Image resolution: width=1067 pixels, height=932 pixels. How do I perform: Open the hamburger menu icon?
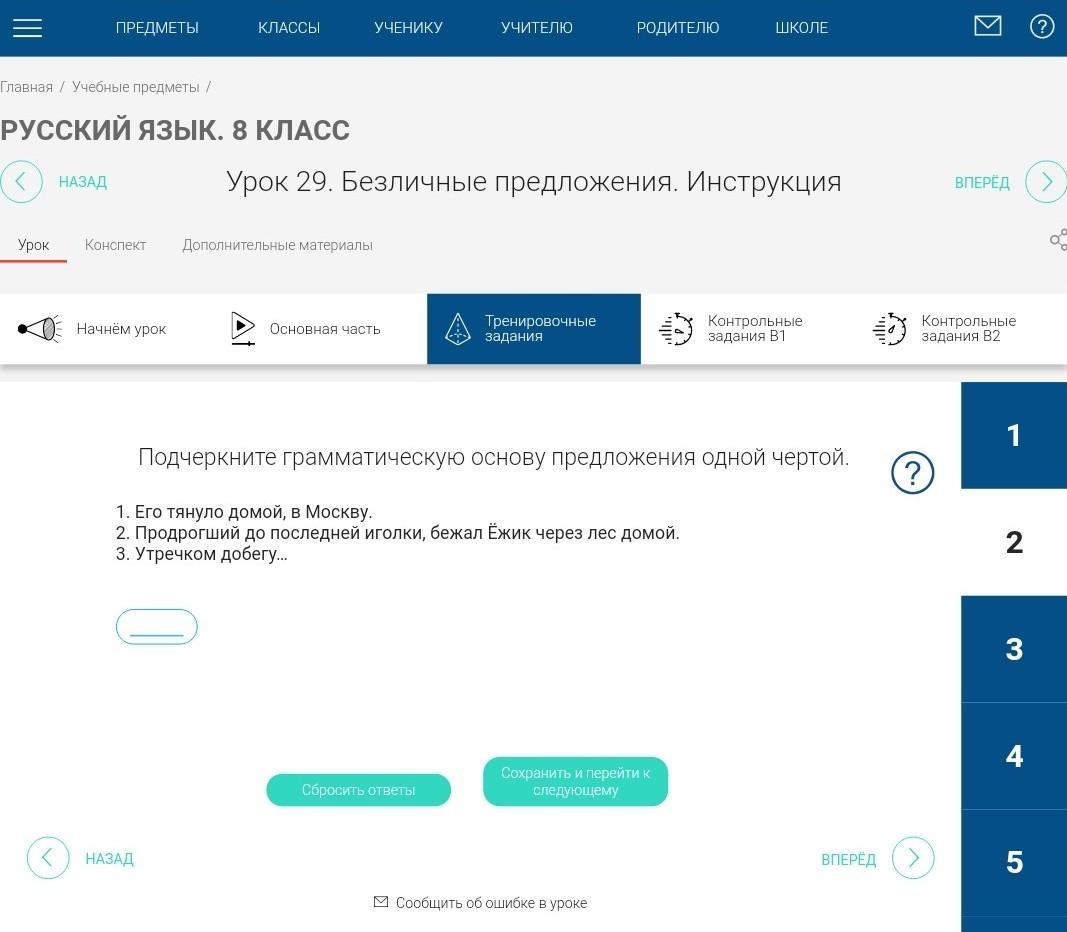point(27,28)
